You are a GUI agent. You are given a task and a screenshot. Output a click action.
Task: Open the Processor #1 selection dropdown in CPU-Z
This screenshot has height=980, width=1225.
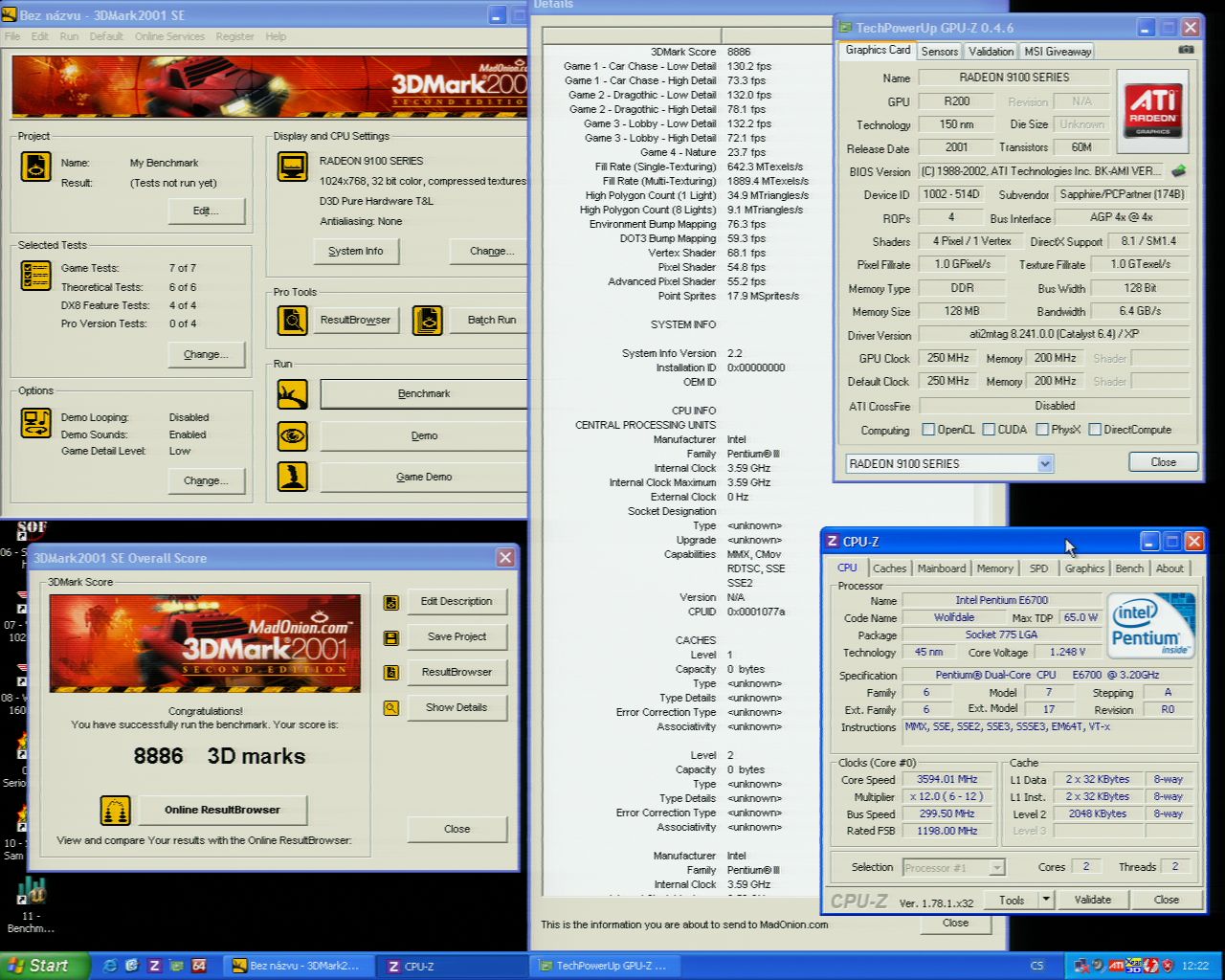[996, 868]
